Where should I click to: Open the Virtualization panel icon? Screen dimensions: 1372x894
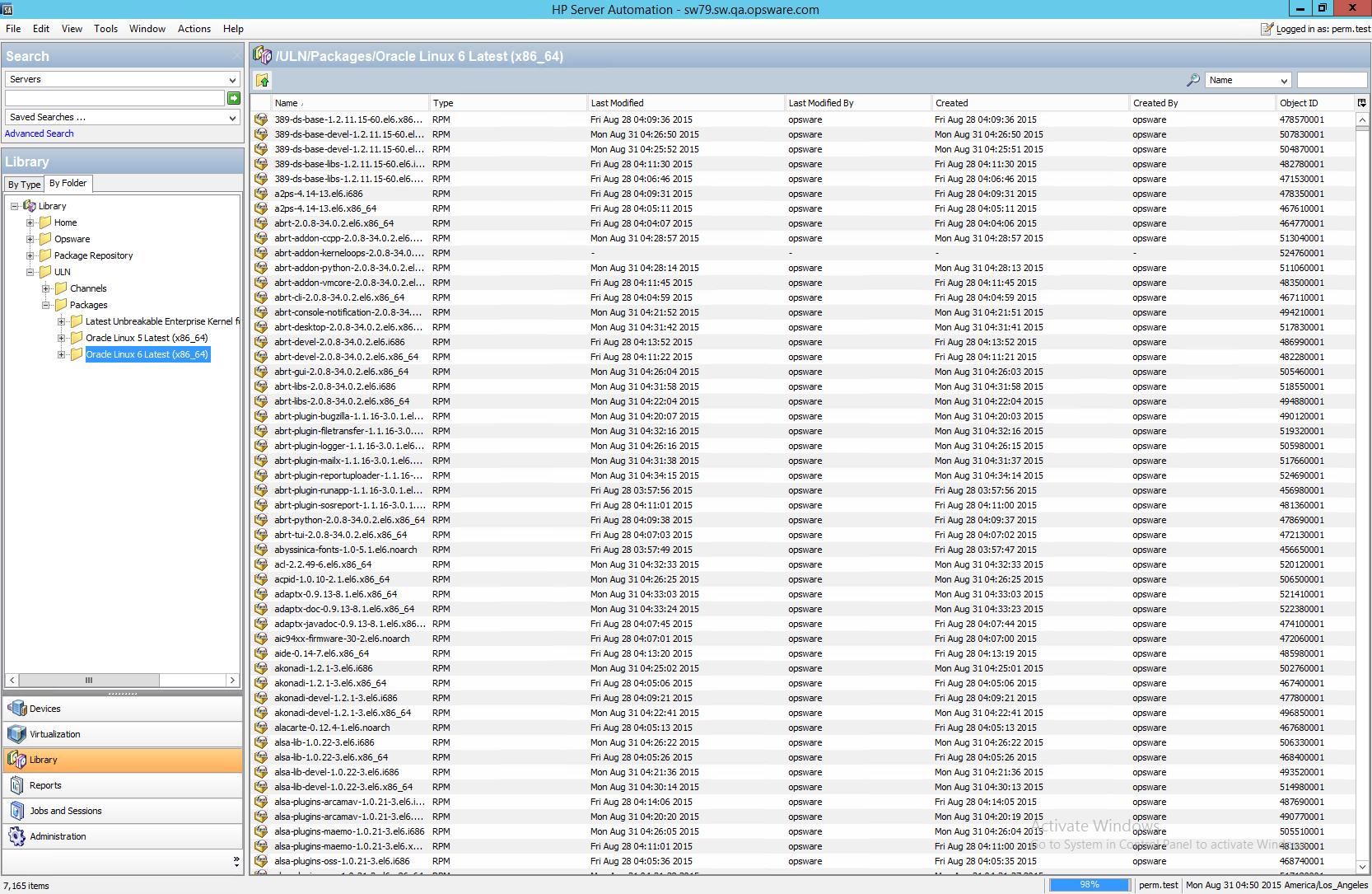[16, 734]
